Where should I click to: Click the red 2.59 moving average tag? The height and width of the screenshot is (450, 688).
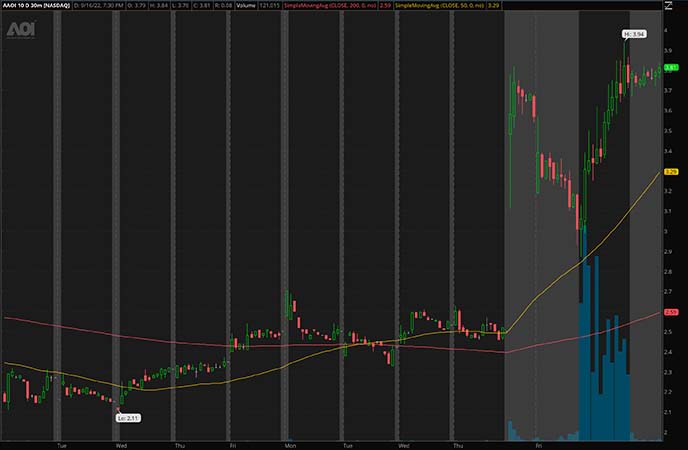click(x=671, y=312)
